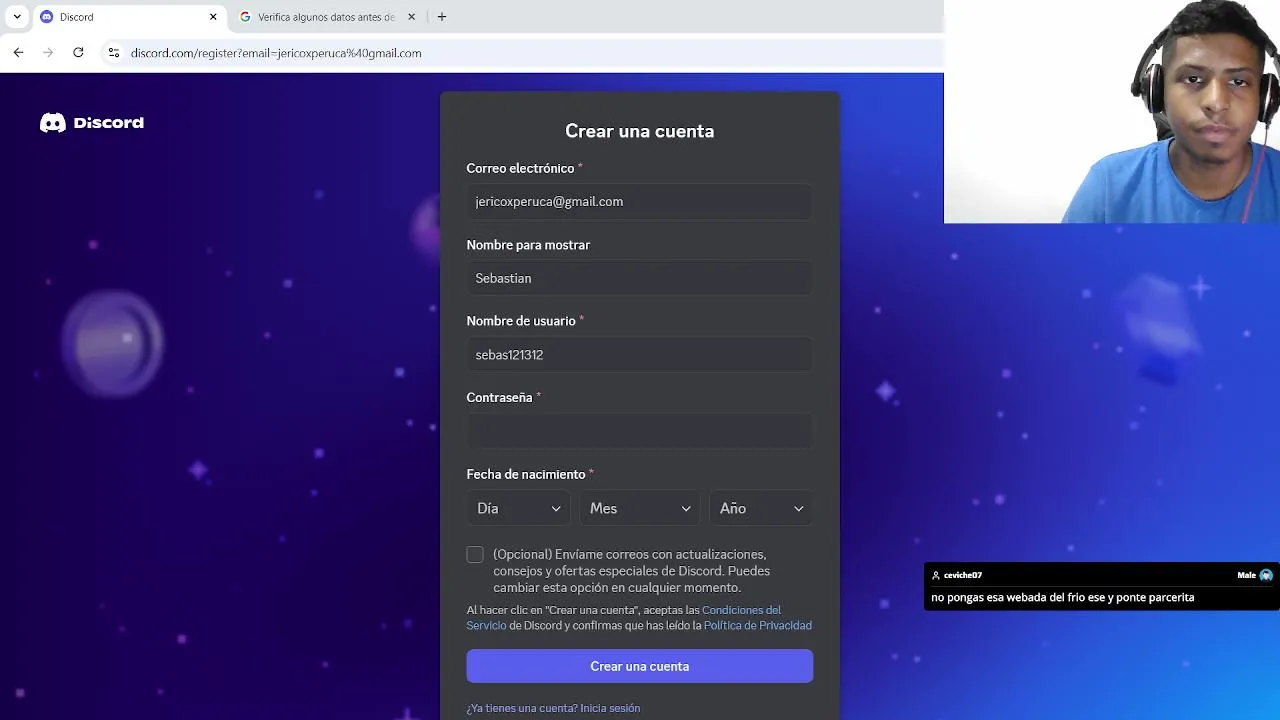Viewport: 1280px width, 720px height.
Task: Open the Día dropdown
Action: pos(518,508)
